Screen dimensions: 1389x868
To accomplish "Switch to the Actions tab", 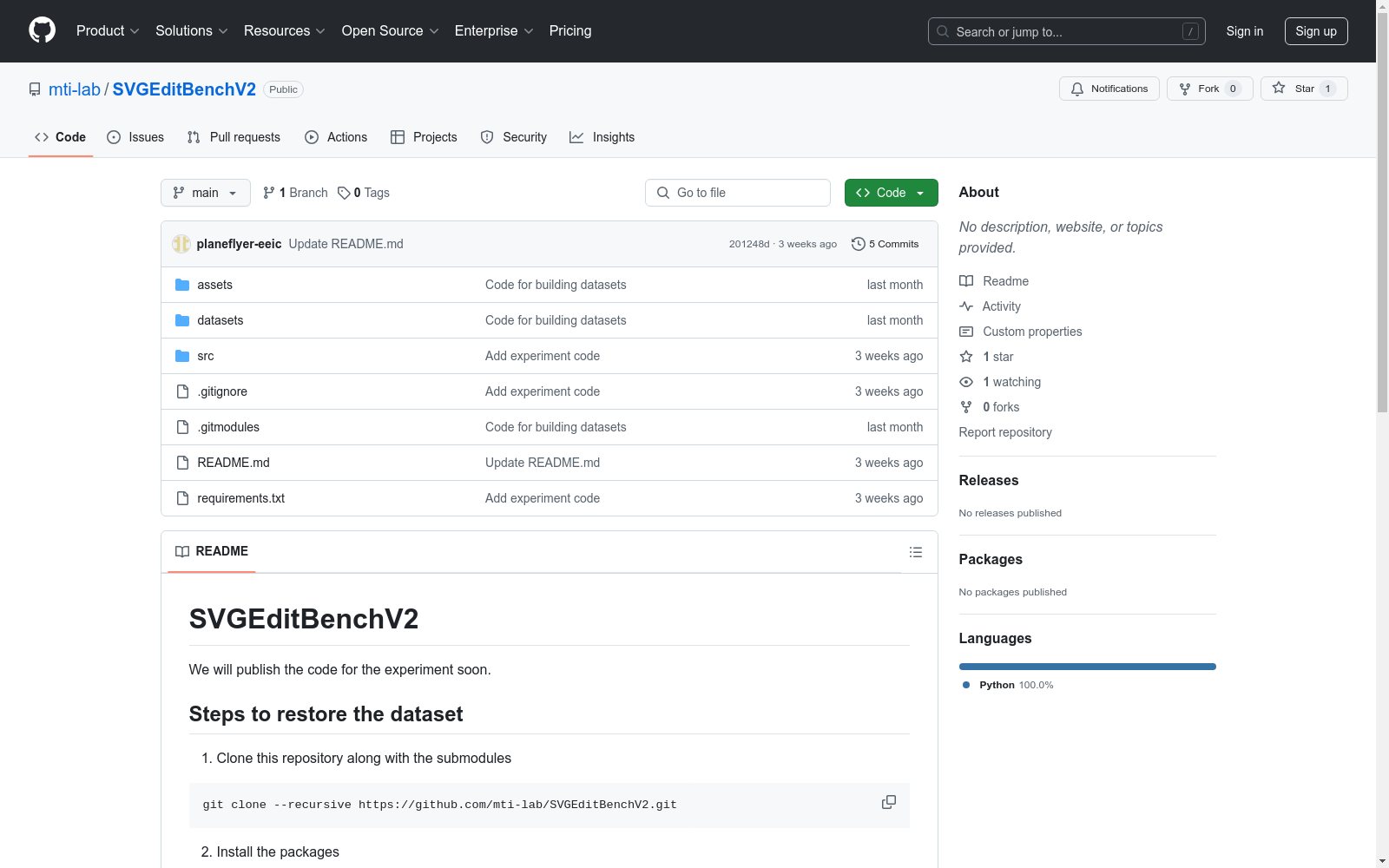I will click(336, 137).
